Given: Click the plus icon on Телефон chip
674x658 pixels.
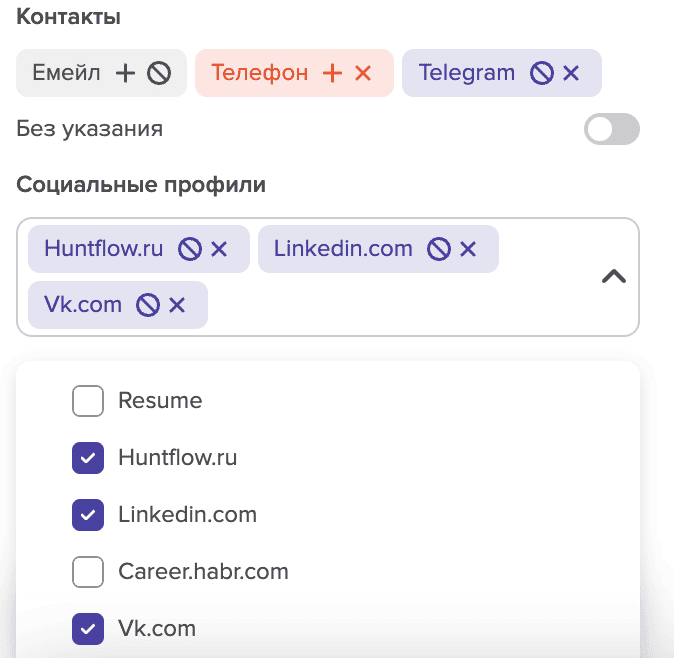Looking at the screenshot, I should click(x=332, y=73).
